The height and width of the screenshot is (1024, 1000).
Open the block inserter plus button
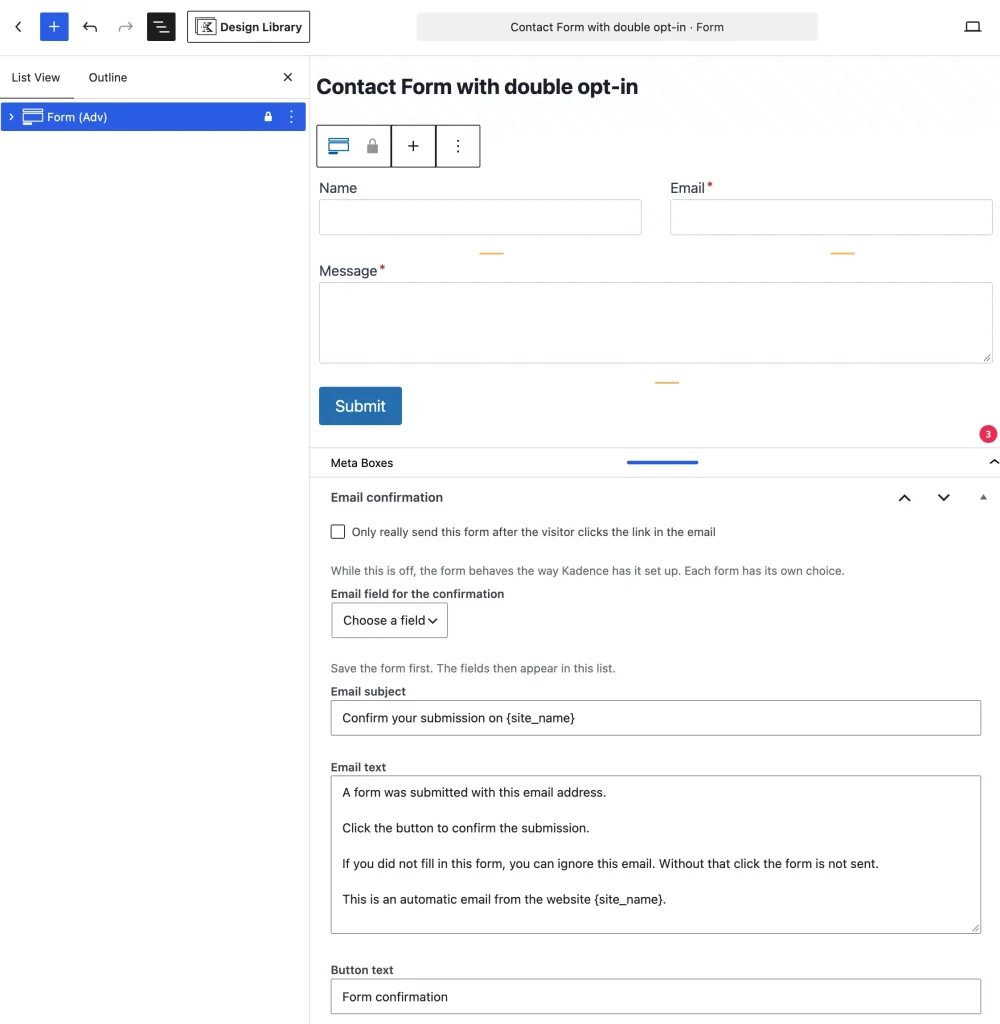pos(54,27)
